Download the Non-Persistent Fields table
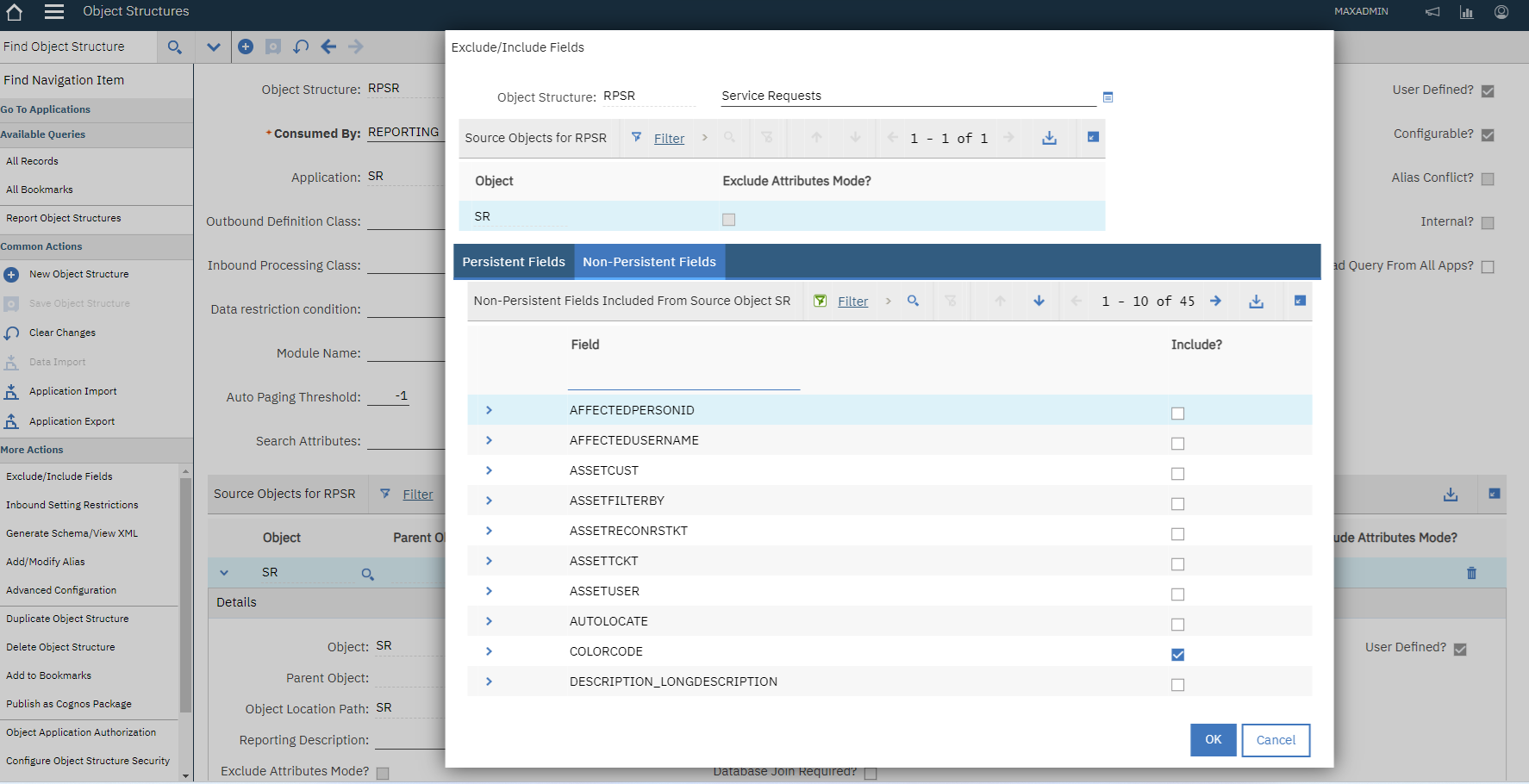The width and height of the screenshot is (1529, 784). (x=1256, y=301)
